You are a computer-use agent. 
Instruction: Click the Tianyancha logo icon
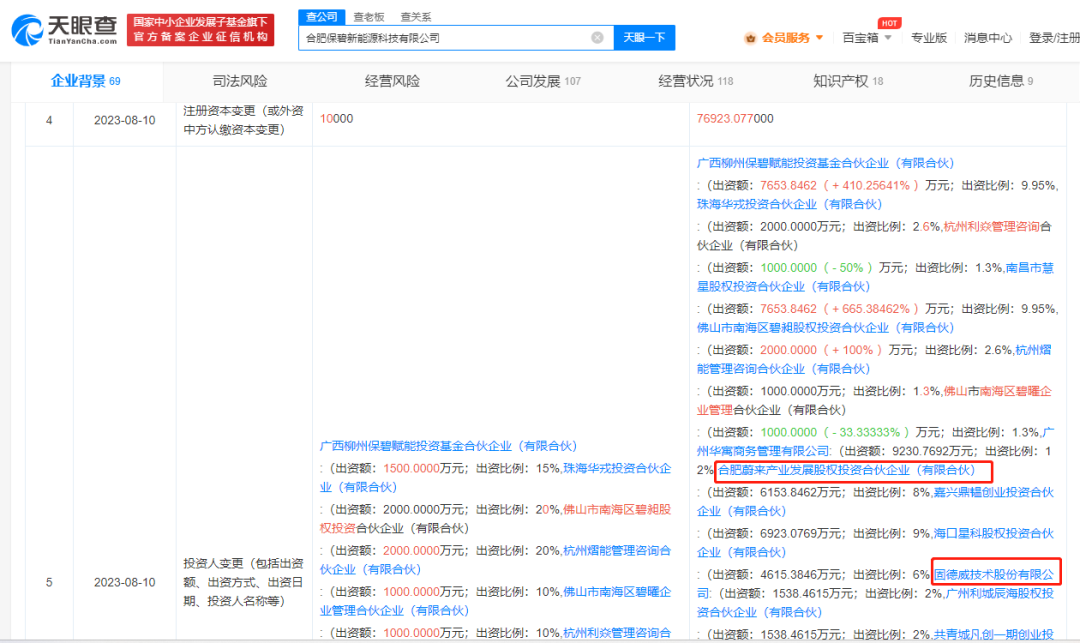28,29
